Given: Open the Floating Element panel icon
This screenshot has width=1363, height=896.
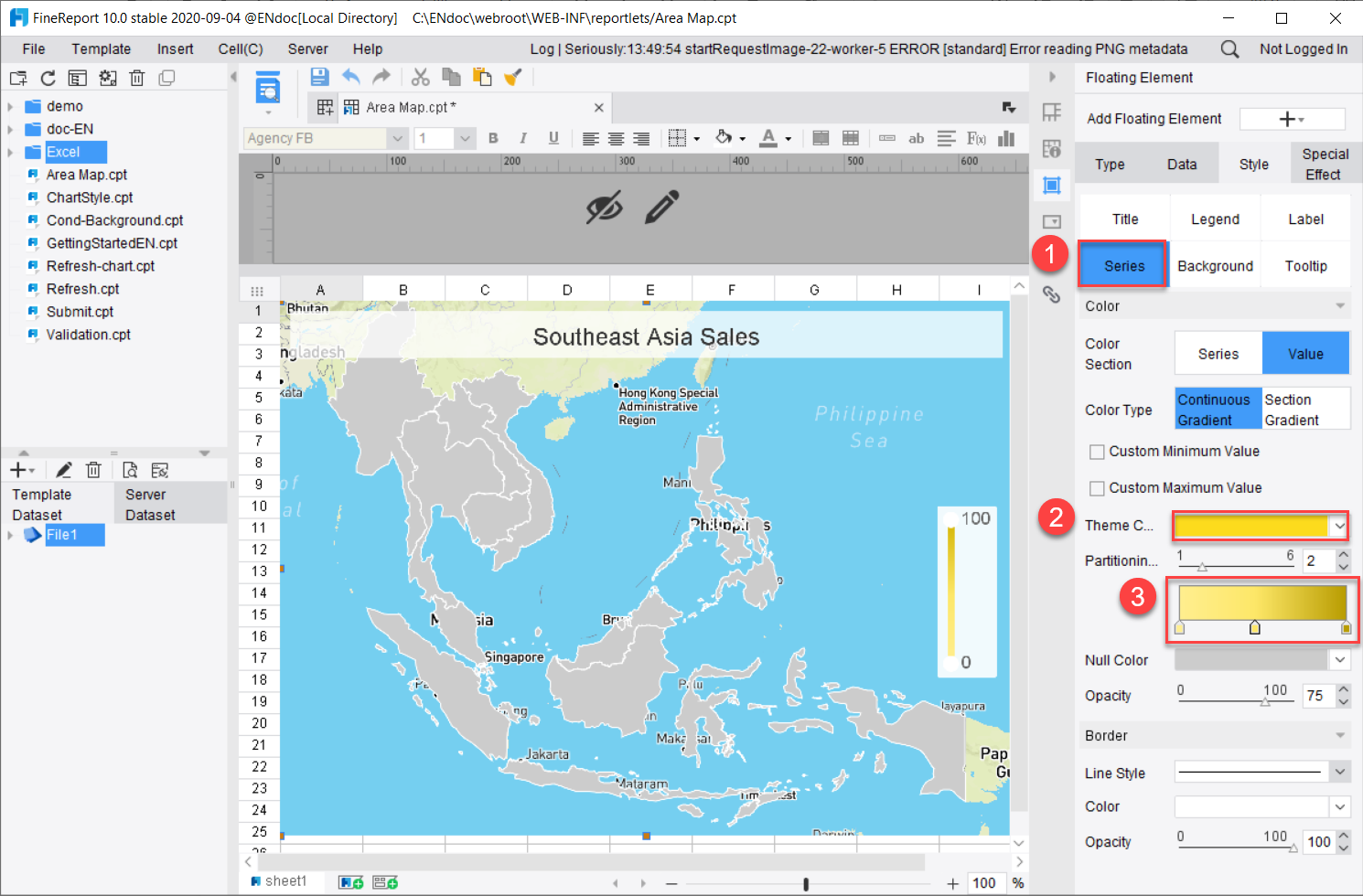Looking at the screenshot, I should 1052,185.
